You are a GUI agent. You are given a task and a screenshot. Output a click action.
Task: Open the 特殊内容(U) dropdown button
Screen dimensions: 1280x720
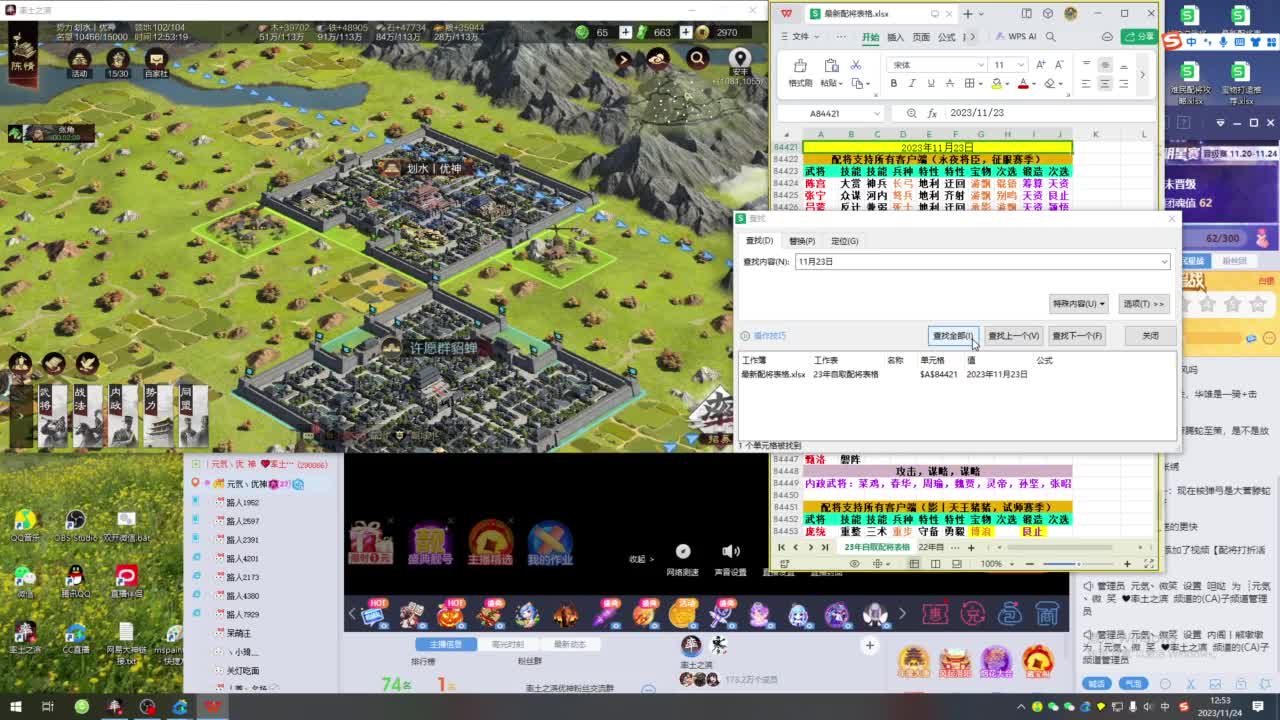click(x=1078, y=303)
